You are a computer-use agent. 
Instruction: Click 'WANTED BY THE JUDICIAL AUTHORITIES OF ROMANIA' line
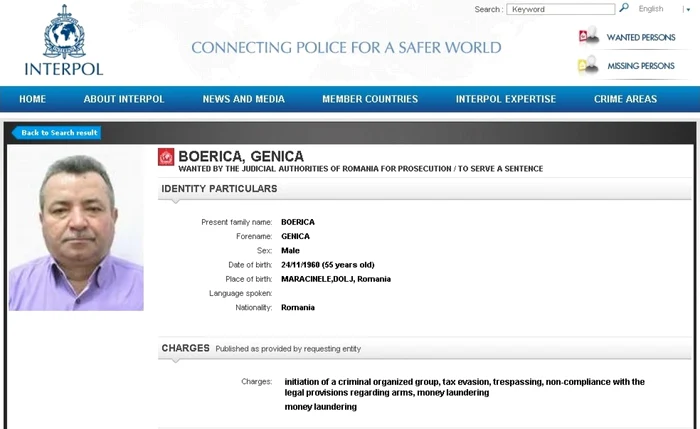361,169
